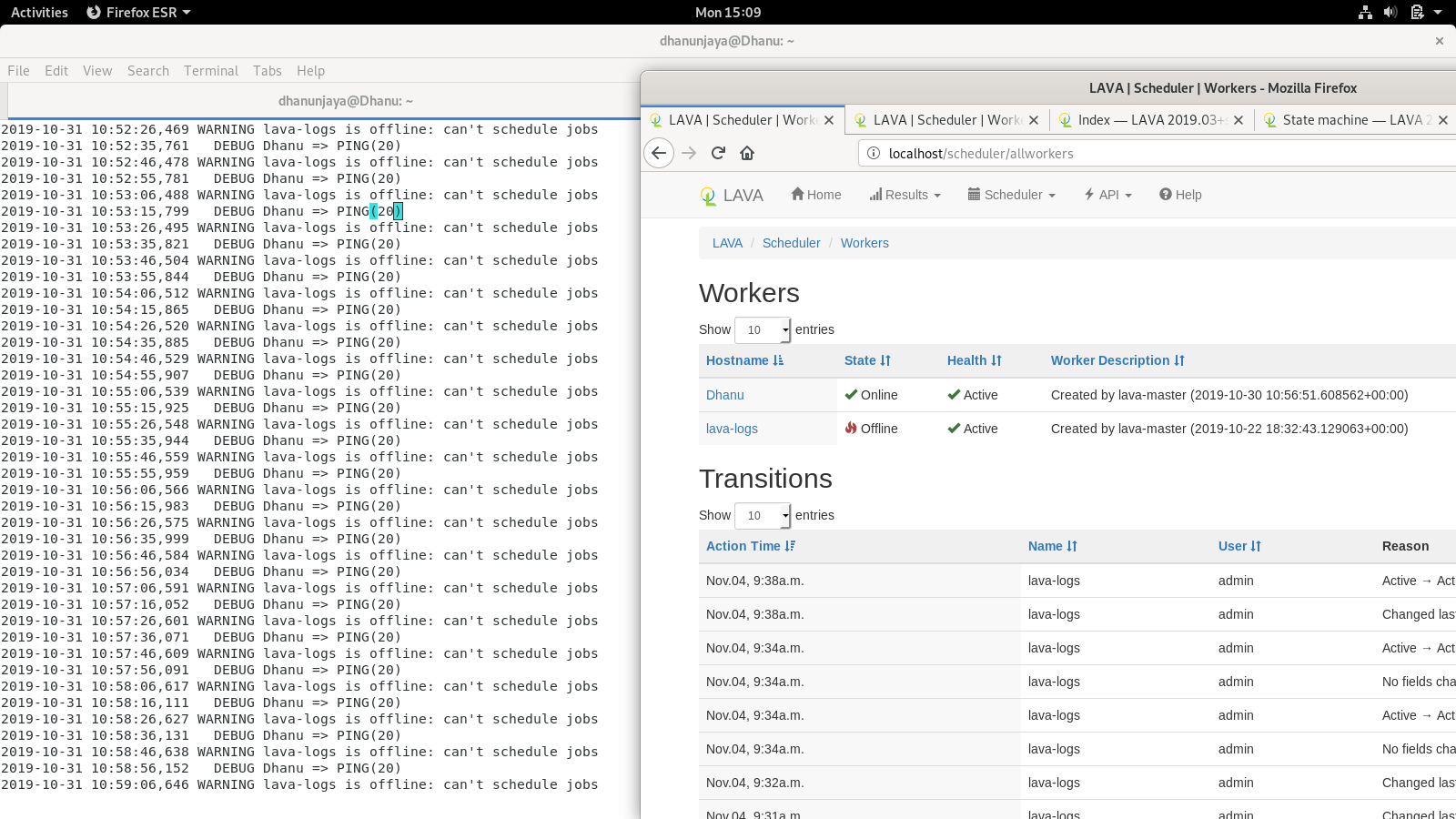Select the dhanunjaya@Dhanu terminal tab
Screen dimensions: 1456x819
[x=346, y=101]
